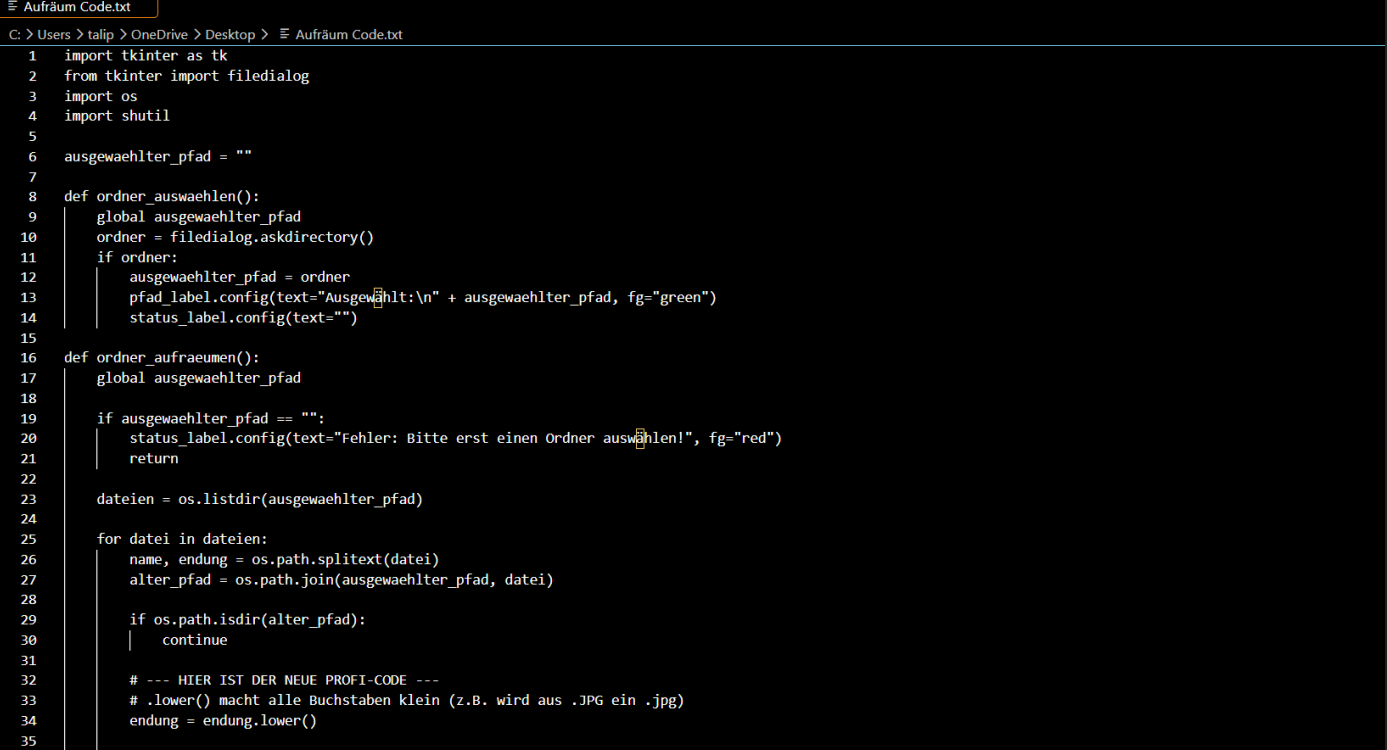Place cursor on "import os" line
1387x750 pixels.
pos(101,96)
